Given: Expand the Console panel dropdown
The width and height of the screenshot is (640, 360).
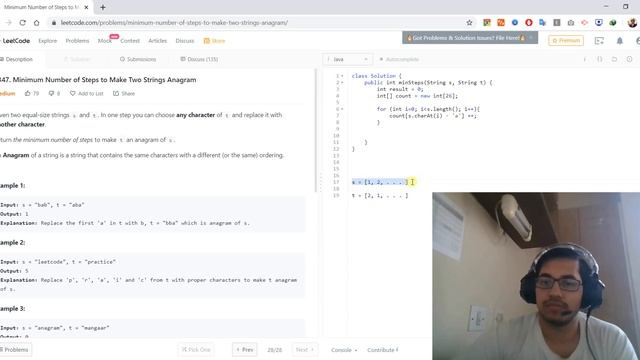Looking at the screenshot, I should coord(344,350).
